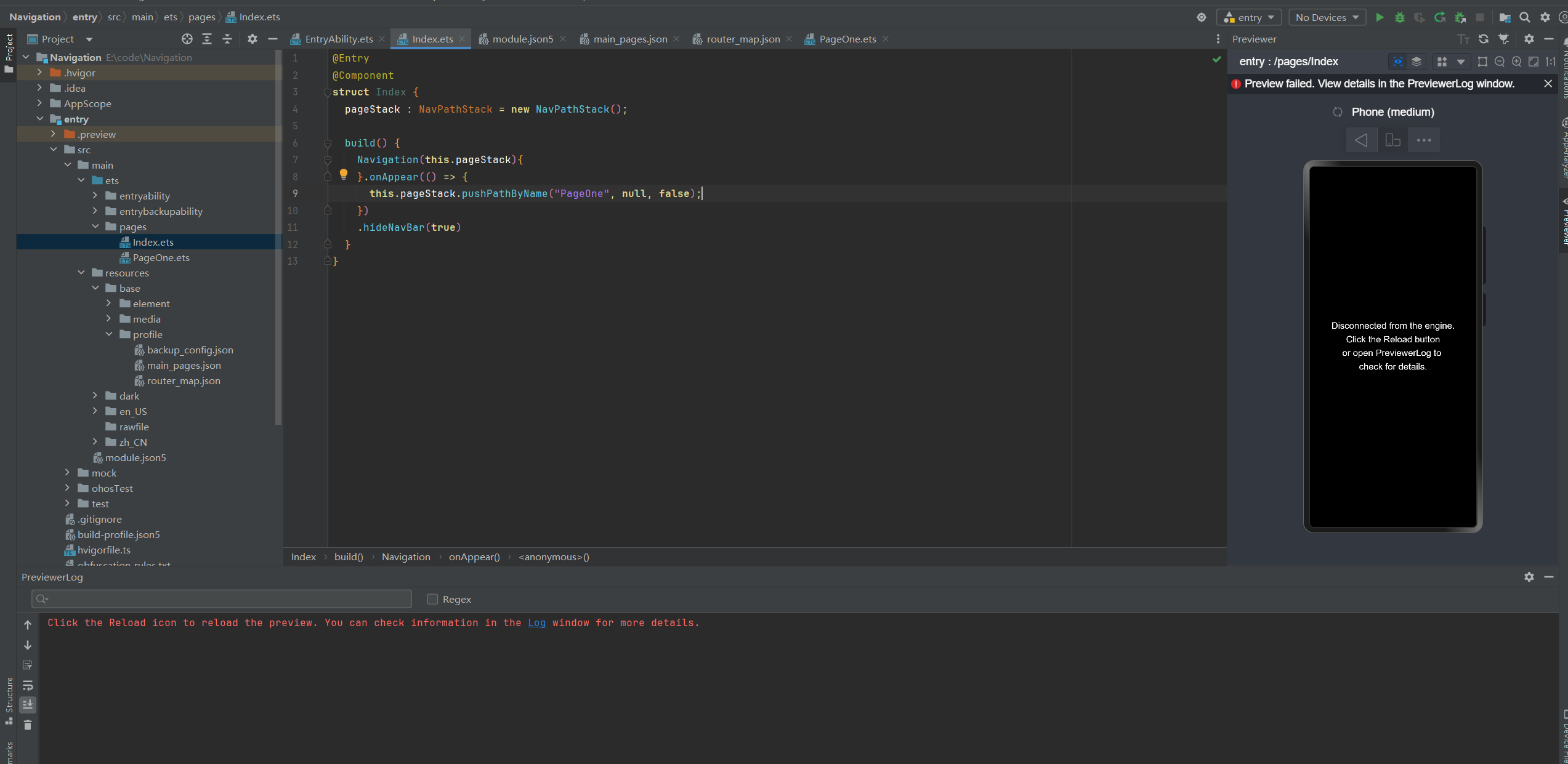
Task: Open multi-profile grid icon in previewer
Action: coord(1442,62)
